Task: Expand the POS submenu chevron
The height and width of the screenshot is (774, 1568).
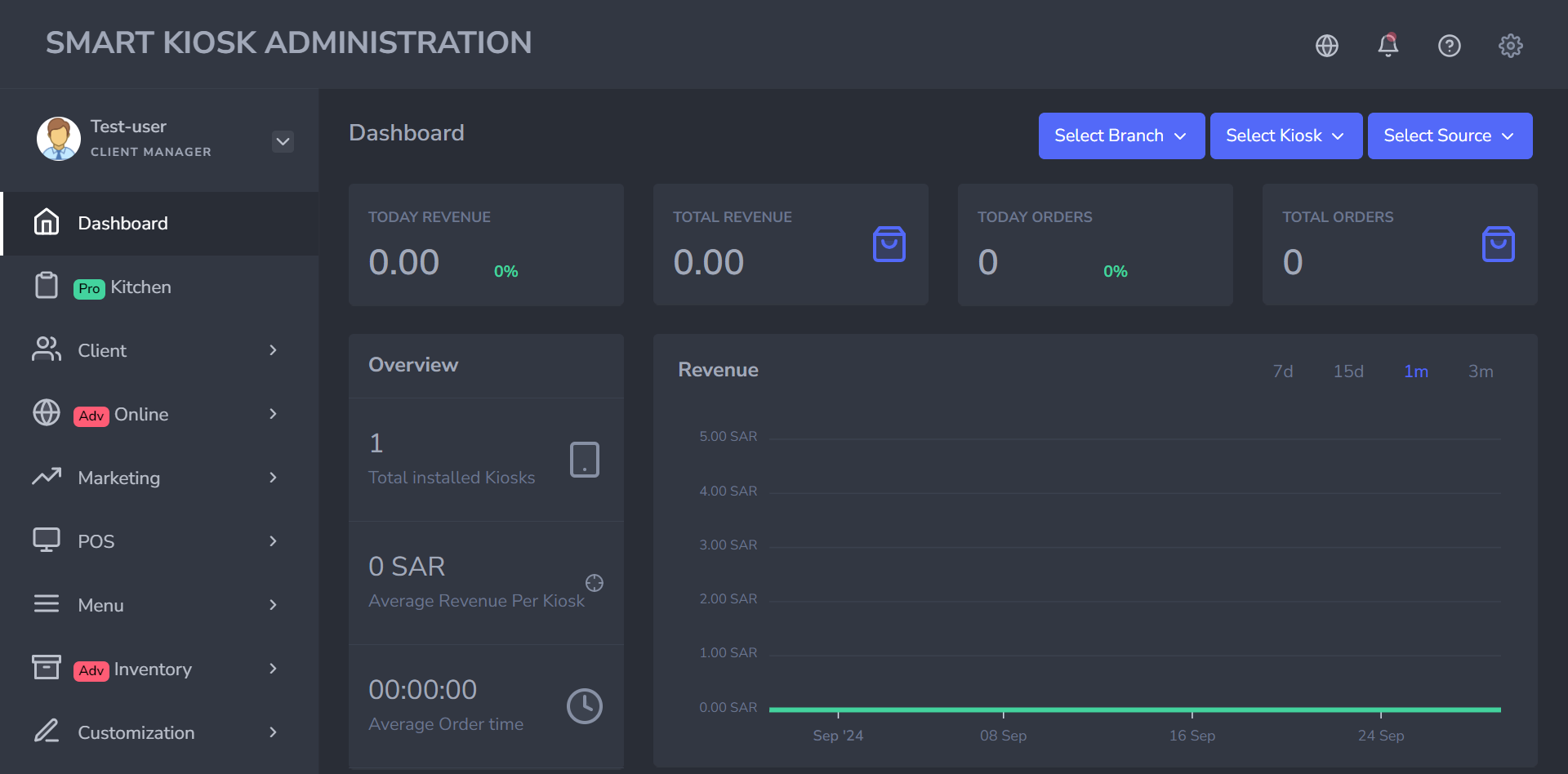Action: 274,541
